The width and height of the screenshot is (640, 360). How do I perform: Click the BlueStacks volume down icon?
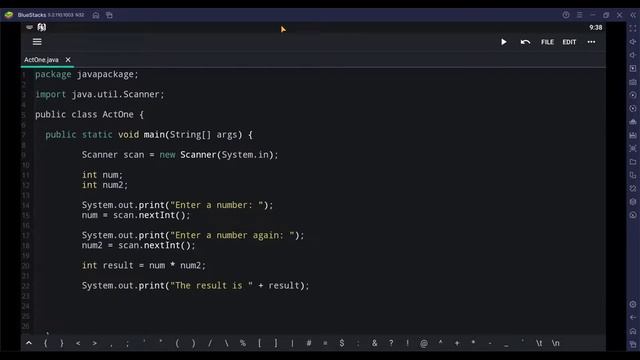[x=633, y=55]
